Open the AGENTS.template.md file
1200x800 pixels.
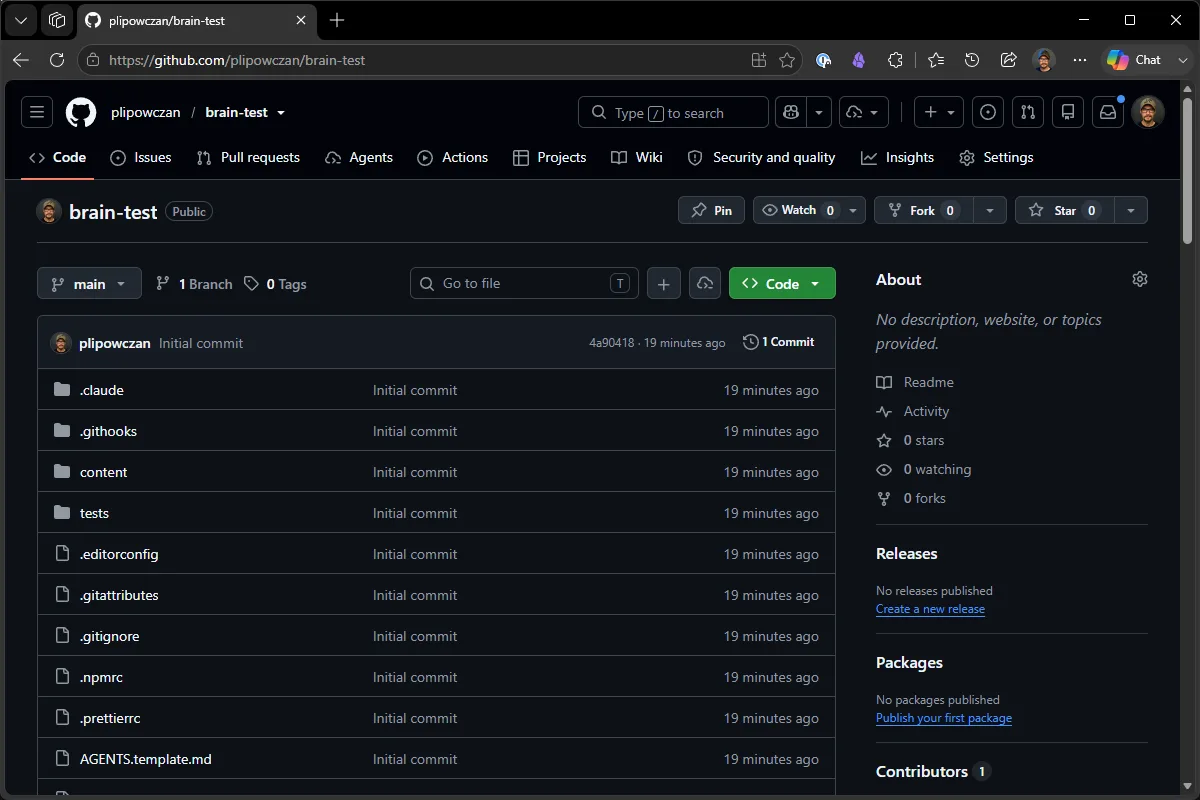(146, 759)
